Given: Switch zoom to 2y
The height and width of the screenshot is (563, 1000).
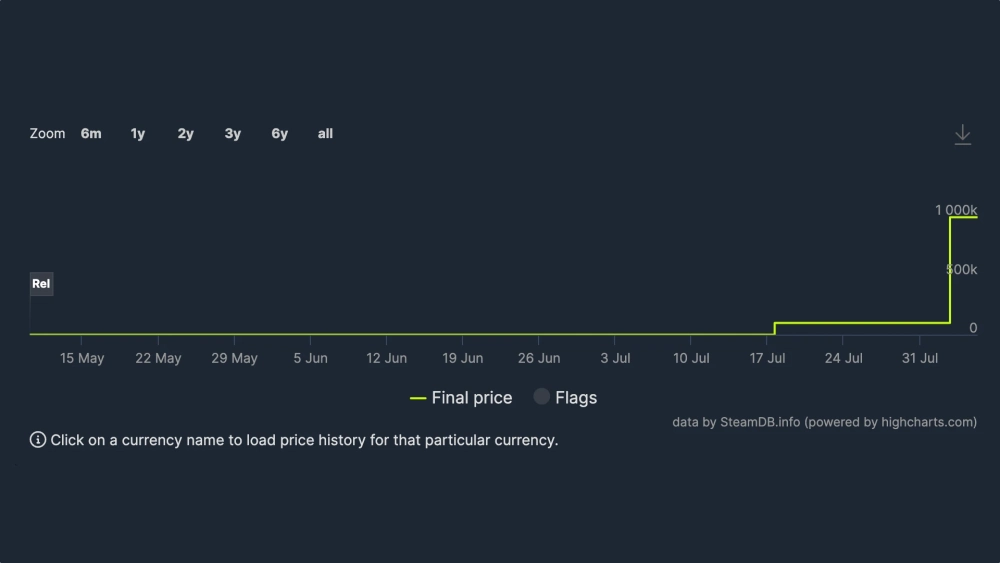Looking at the screenshot, I should (185, 134).
